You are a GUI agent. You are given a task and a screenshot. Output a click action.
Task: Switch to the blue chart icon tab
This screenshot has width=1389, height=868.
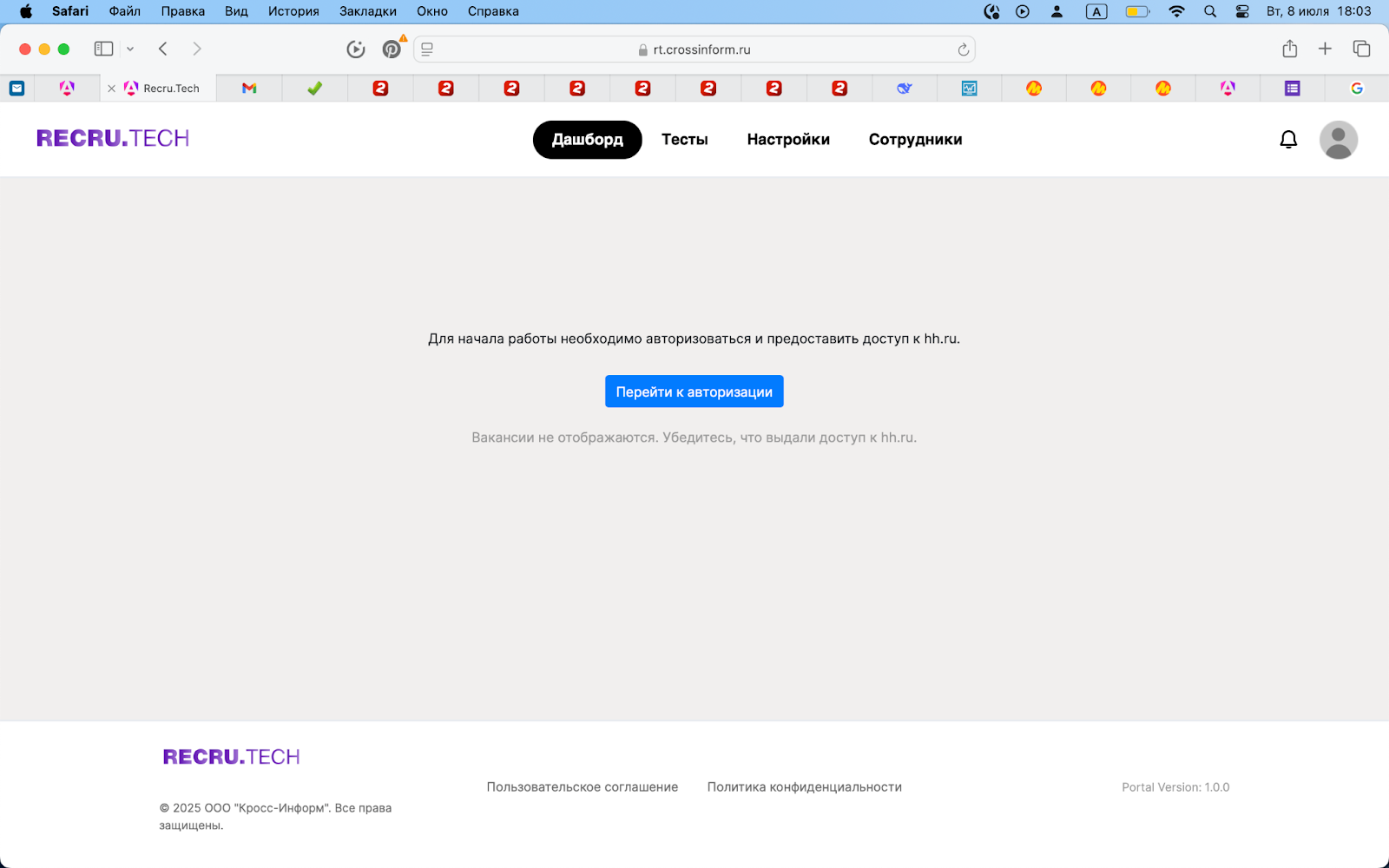pyautogui.click(x=970, y=88)
